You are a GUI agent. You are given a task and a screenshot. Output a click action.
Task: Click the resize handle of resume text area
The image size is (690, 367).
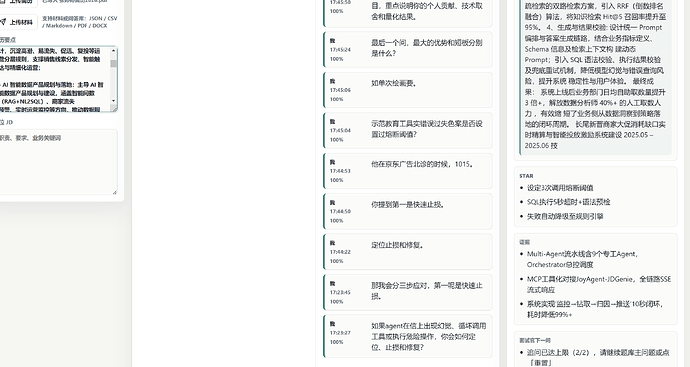[x=115, y=109]
